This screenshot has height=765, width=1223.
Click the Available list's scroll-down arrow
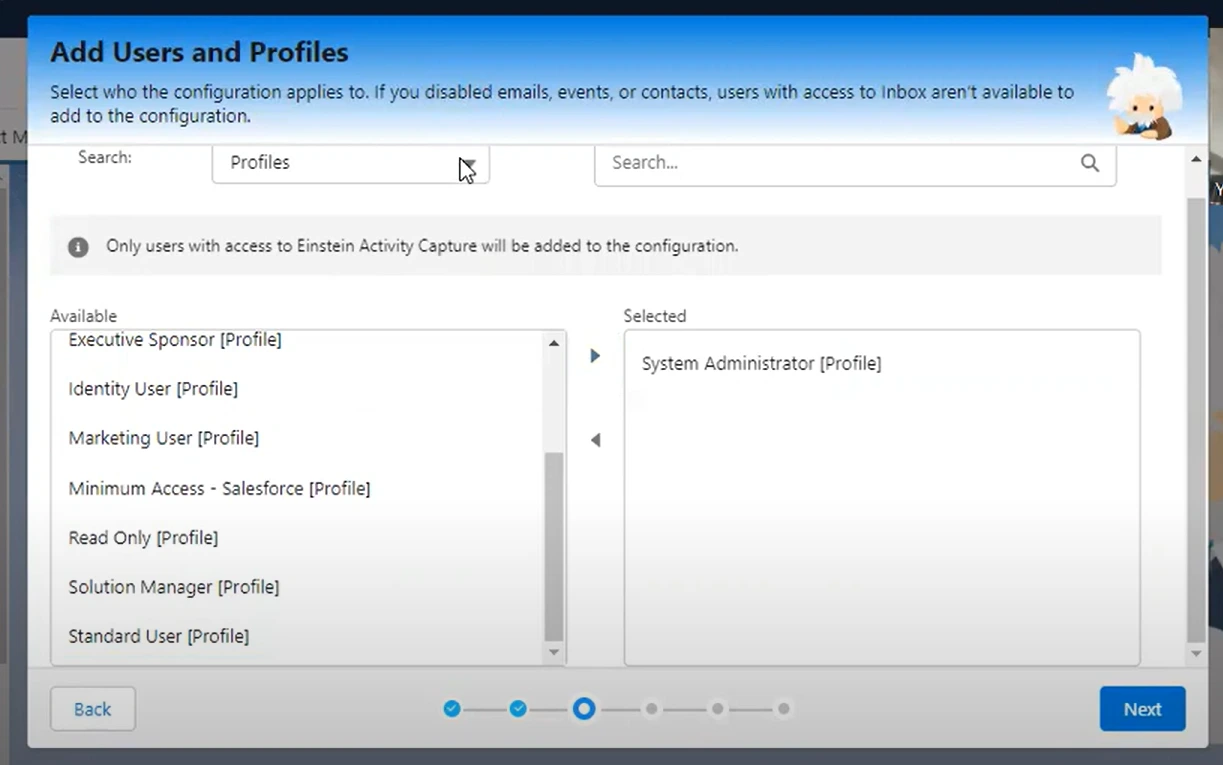[554, 653]
